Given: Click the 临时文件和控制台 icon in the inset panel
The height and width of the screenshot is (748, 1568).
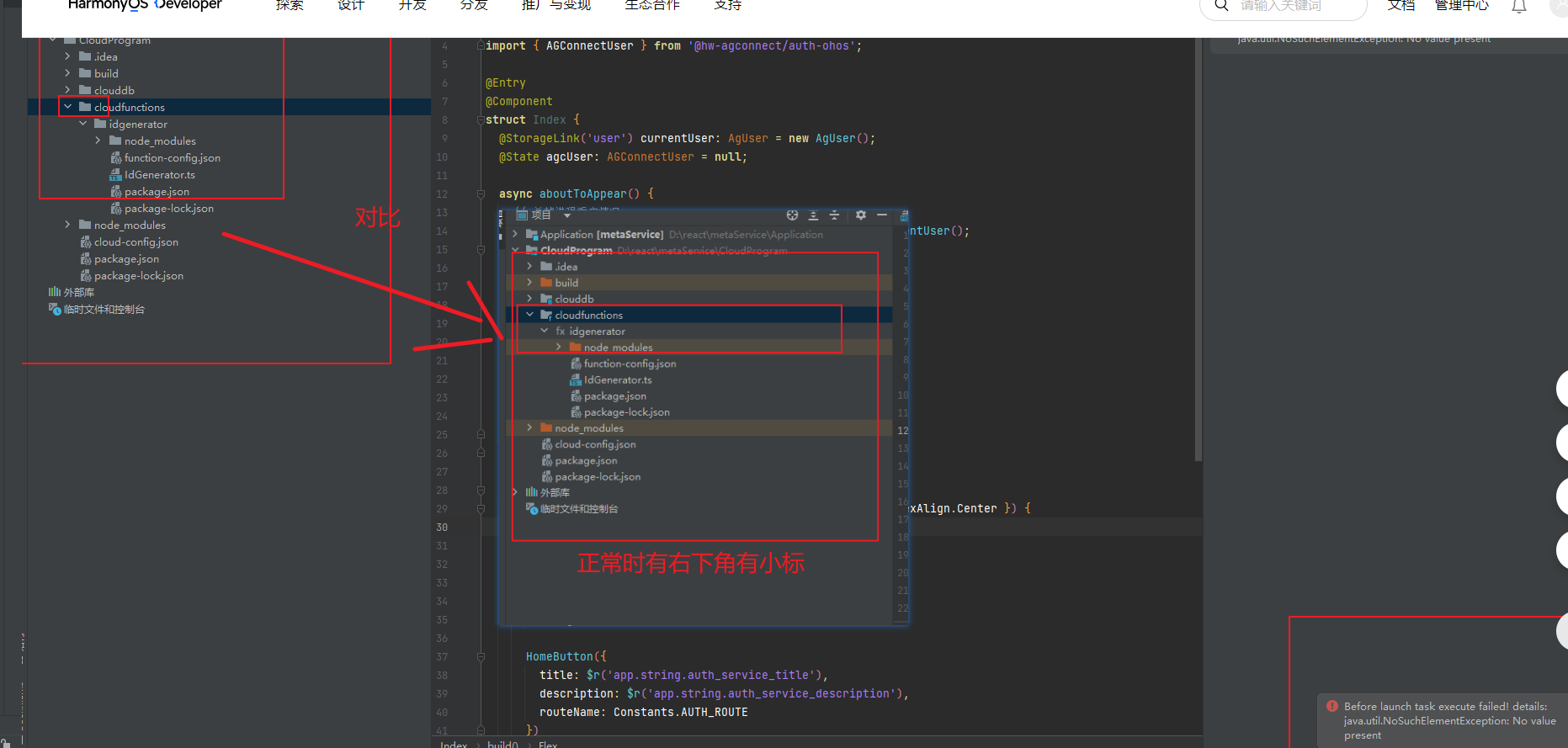Looking at the screenshot, I should coord(532,509).
